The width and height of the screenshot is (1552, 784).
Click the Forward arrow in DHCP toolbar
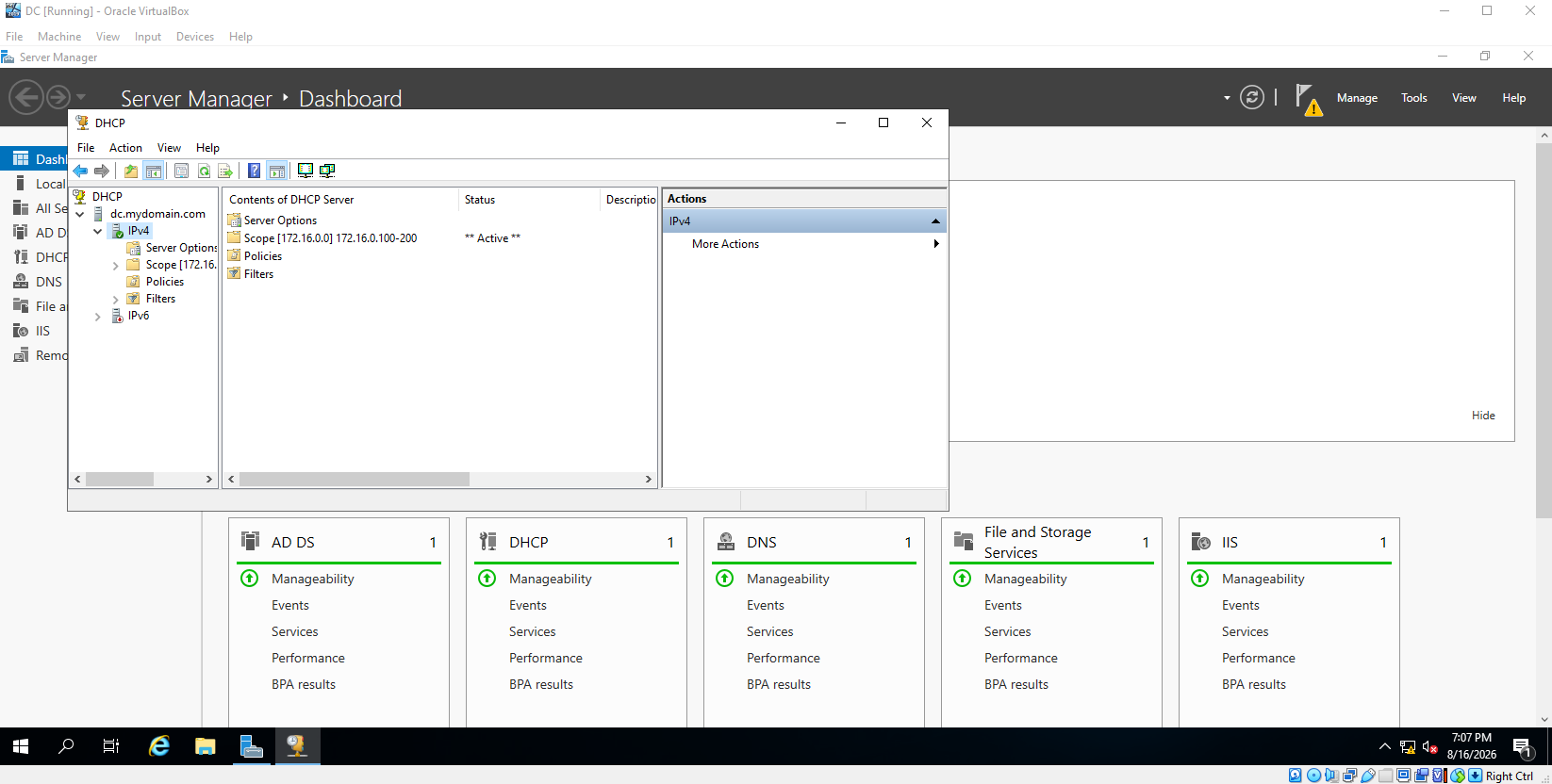[x=102, y=171]
